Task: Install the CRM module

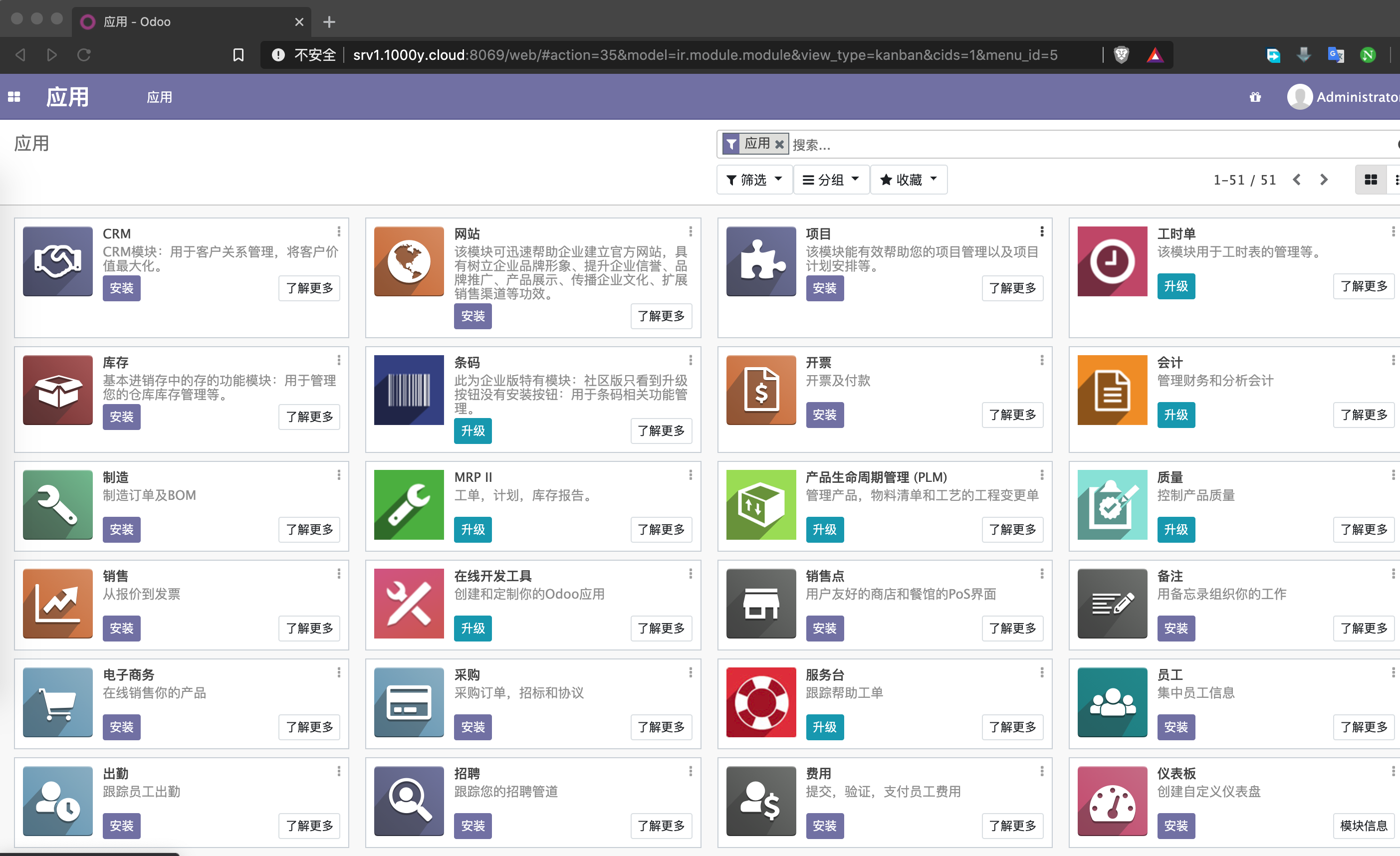Action: [122, 288]
